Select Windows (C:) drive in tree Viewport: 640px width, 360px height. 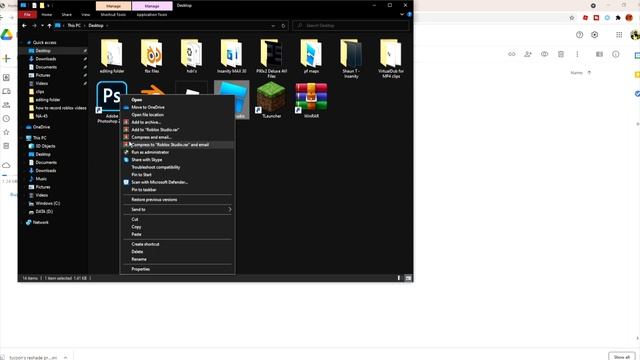(47, 203)
